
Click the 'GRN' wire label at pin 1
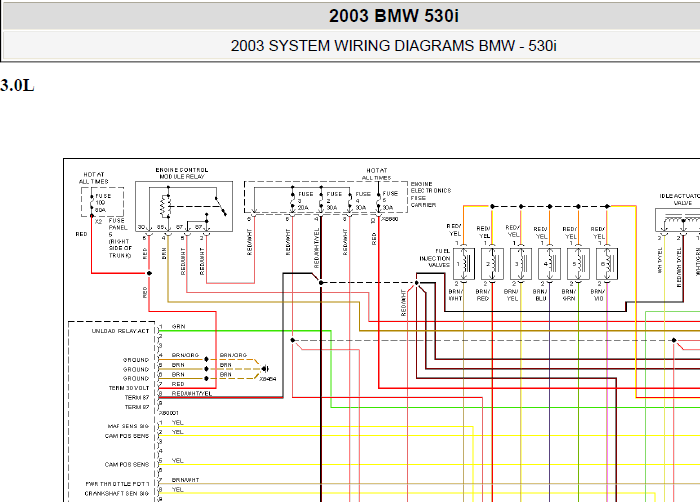(178, 326)
